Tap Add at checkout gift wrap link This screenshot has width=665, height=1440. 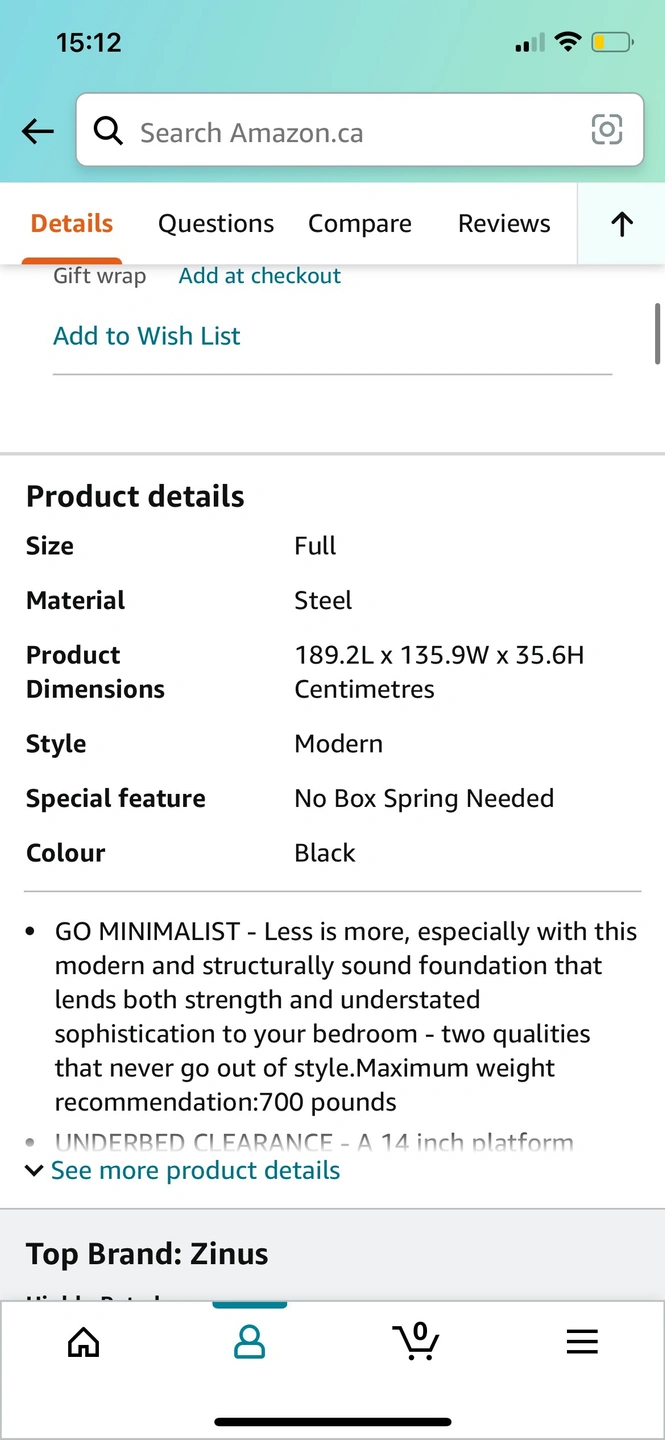(260, 276)
